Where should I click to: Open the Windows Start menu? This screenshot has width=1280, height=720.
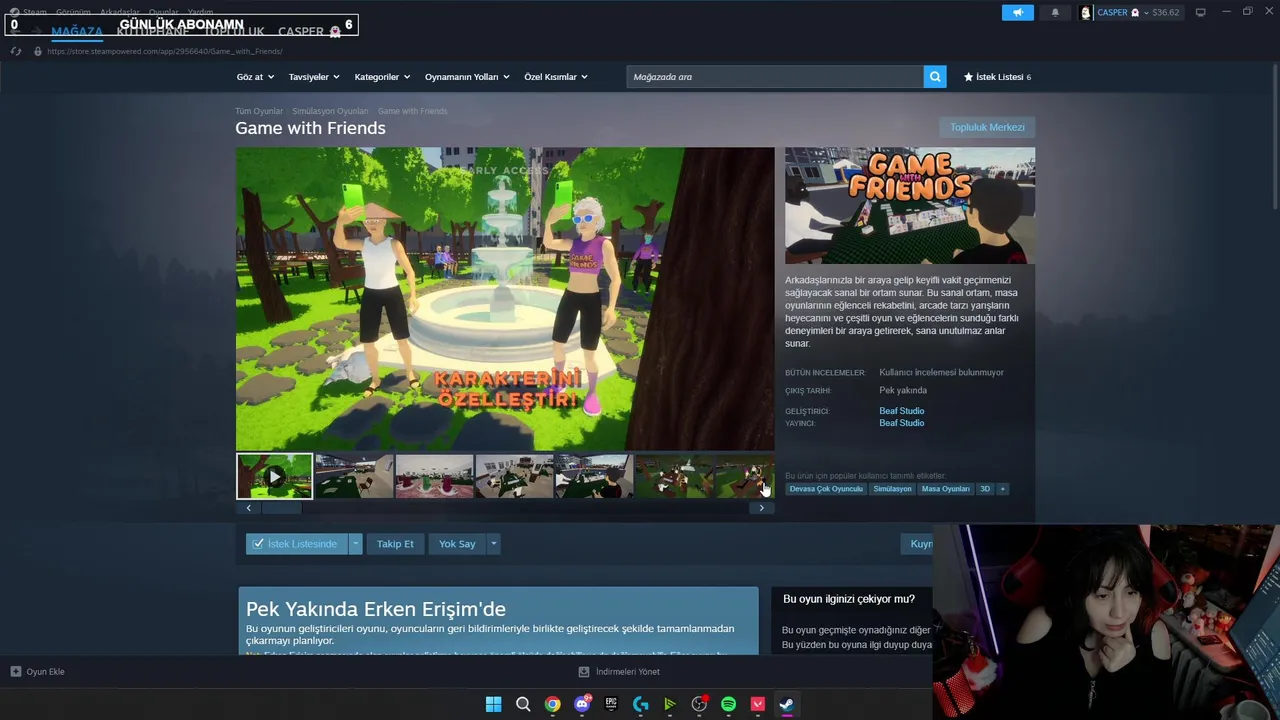[x=493, y=704]
